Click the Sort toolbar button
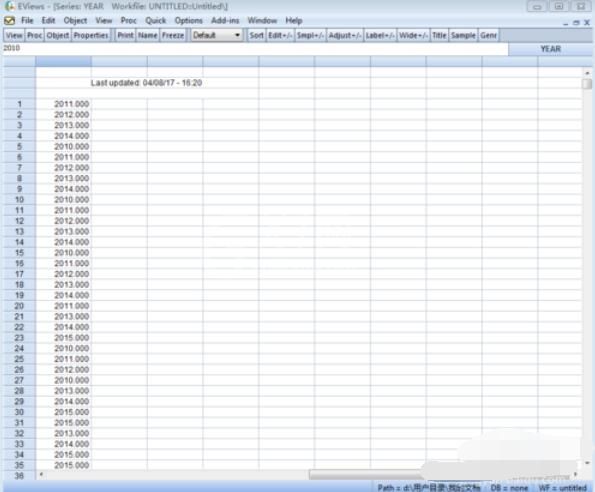The height and width of the screenshot is (492, 595). pyautogui.click(x=257, y=35)
